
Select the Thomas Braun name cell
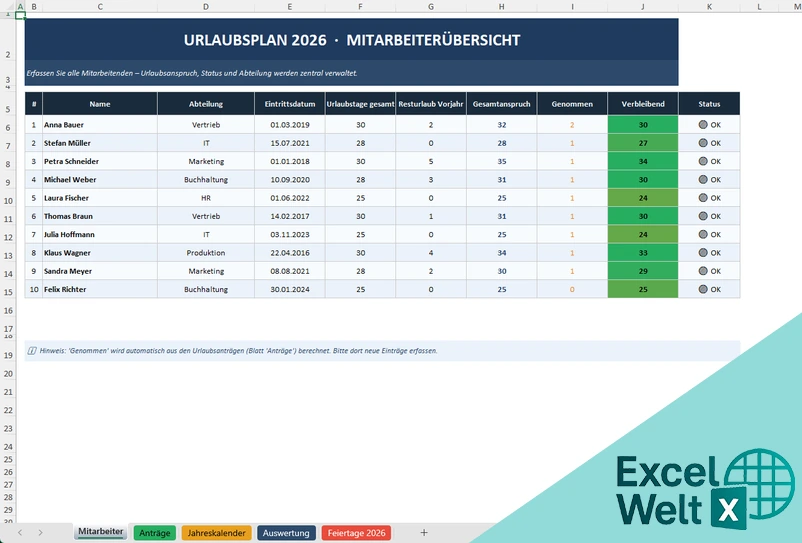pos(100,216)
